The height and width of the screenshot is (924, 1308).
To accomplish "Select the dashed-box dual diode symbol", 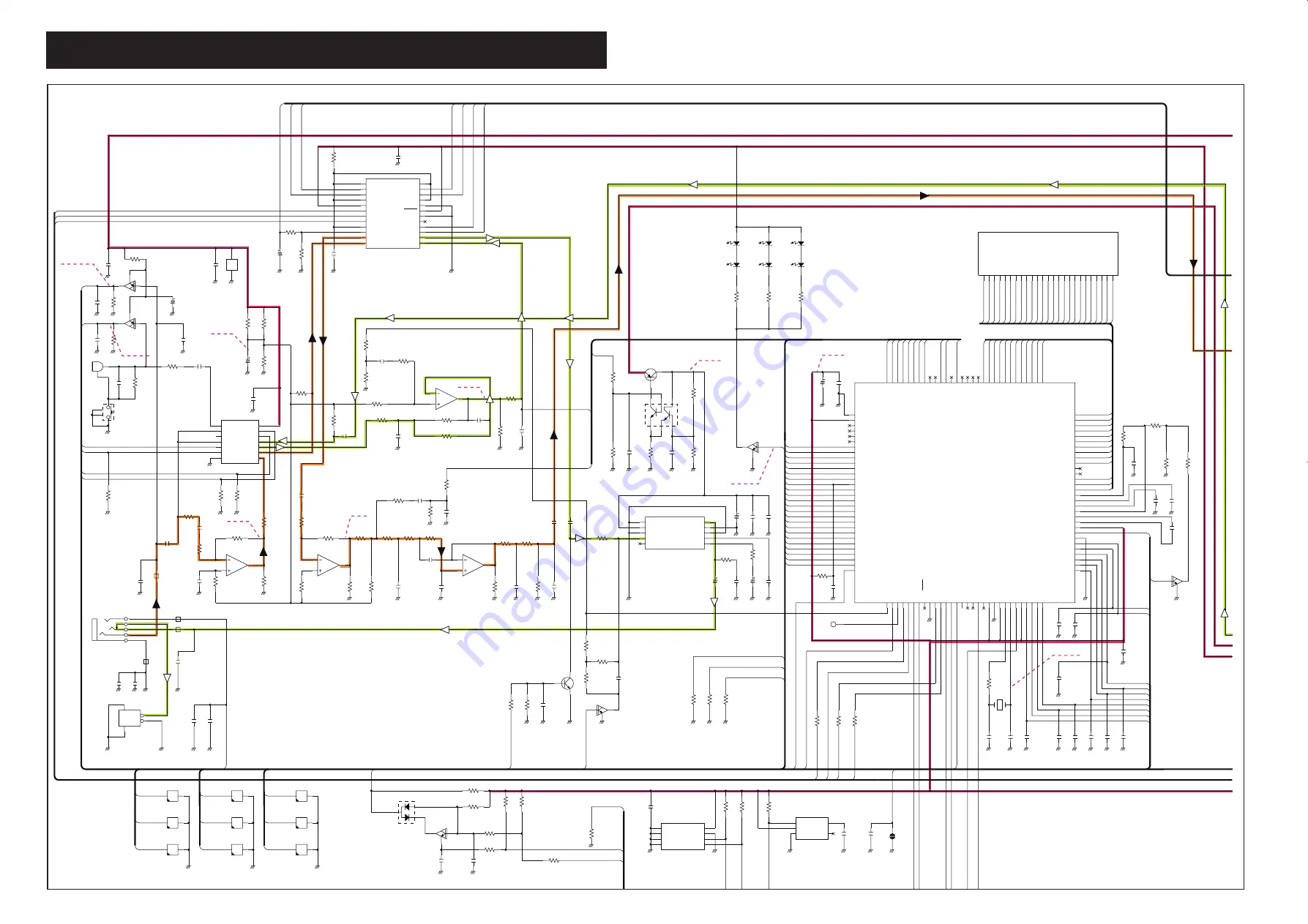I will click(x=406, y=812).
